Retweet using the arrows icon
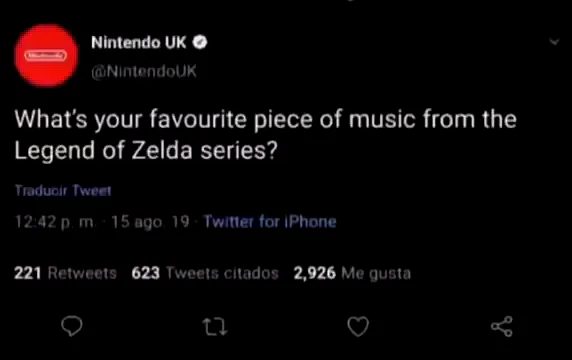 (215, 326)
